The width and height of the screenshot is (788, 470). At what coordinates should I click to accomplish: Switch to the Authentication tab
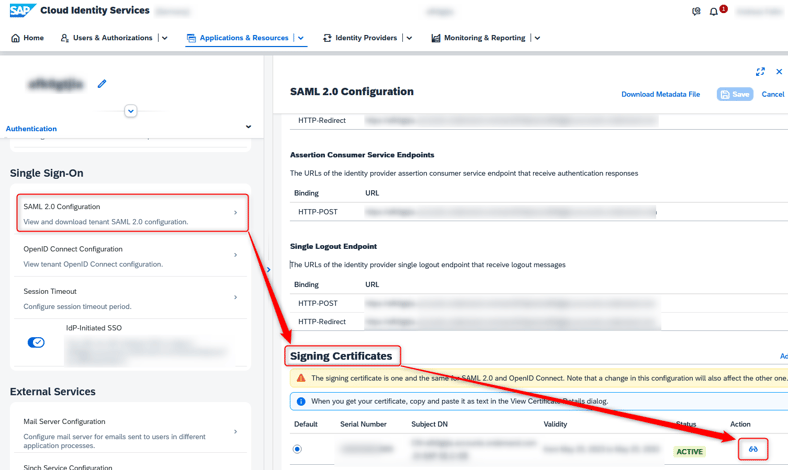click(31, 129)
